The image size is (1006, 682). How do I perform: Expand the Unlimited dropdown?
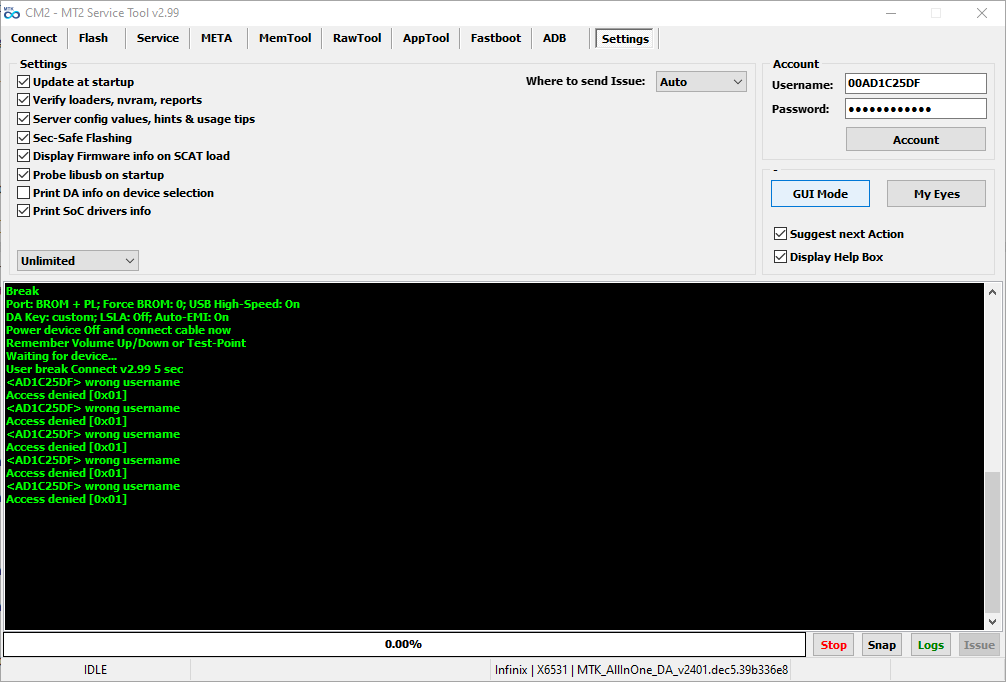78,261
